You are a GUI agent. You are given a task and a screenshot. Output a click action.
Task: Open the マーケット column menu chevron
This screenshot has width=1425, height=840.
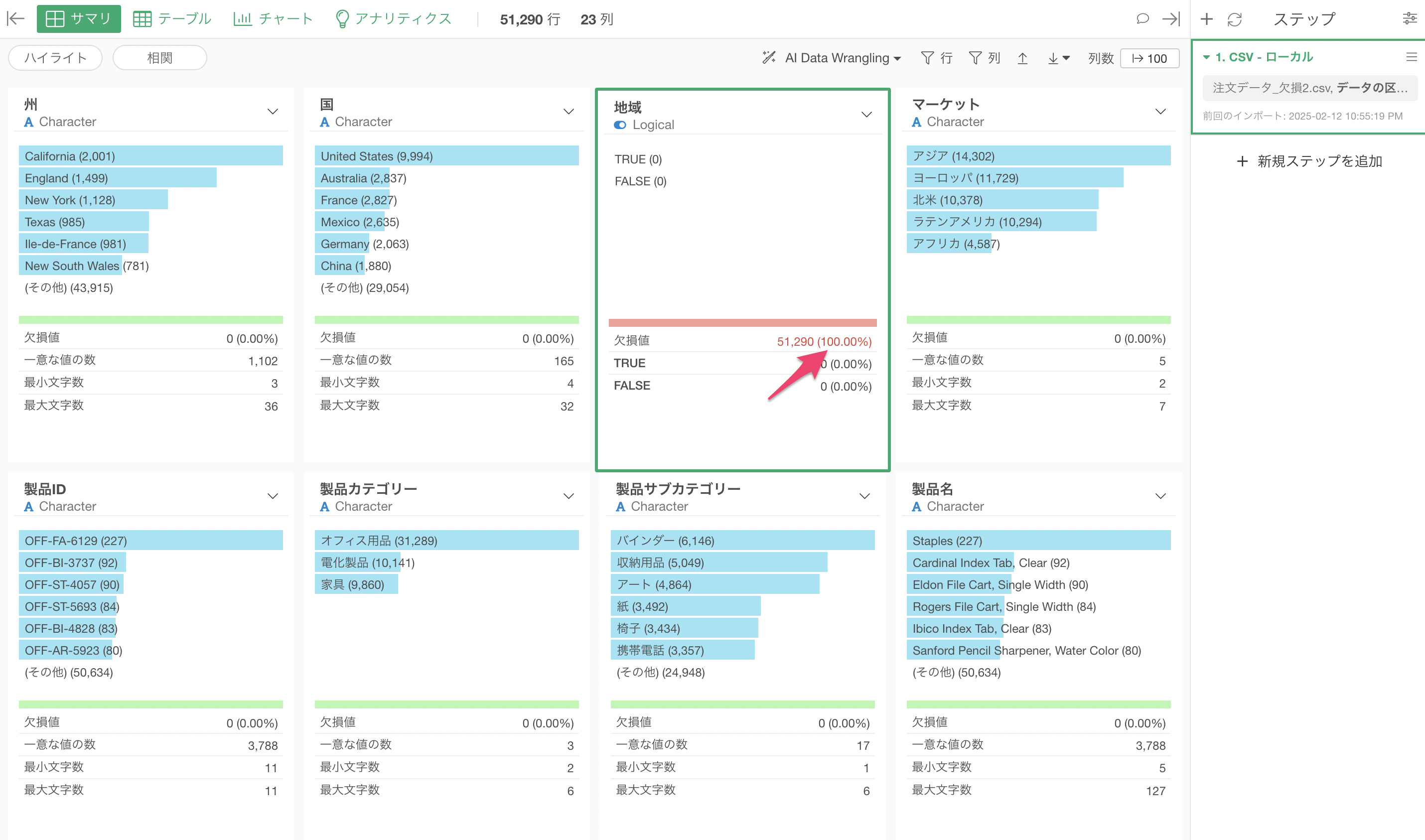click(x=1160, y=112)
